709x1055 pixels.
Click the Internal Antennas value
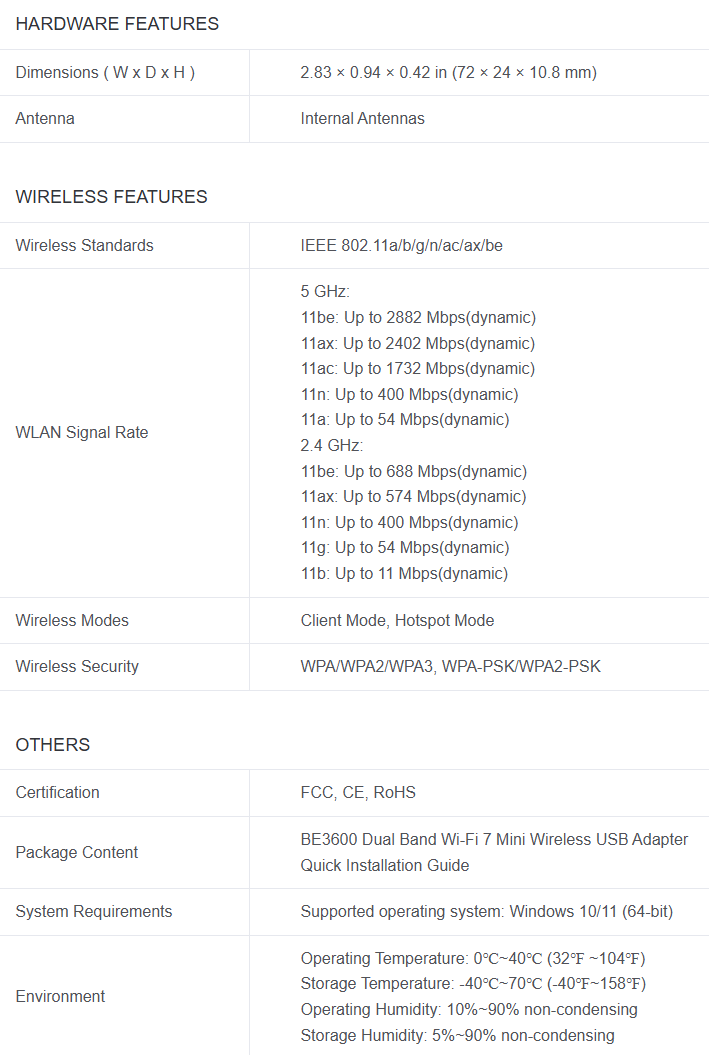(x=362, y=118)
